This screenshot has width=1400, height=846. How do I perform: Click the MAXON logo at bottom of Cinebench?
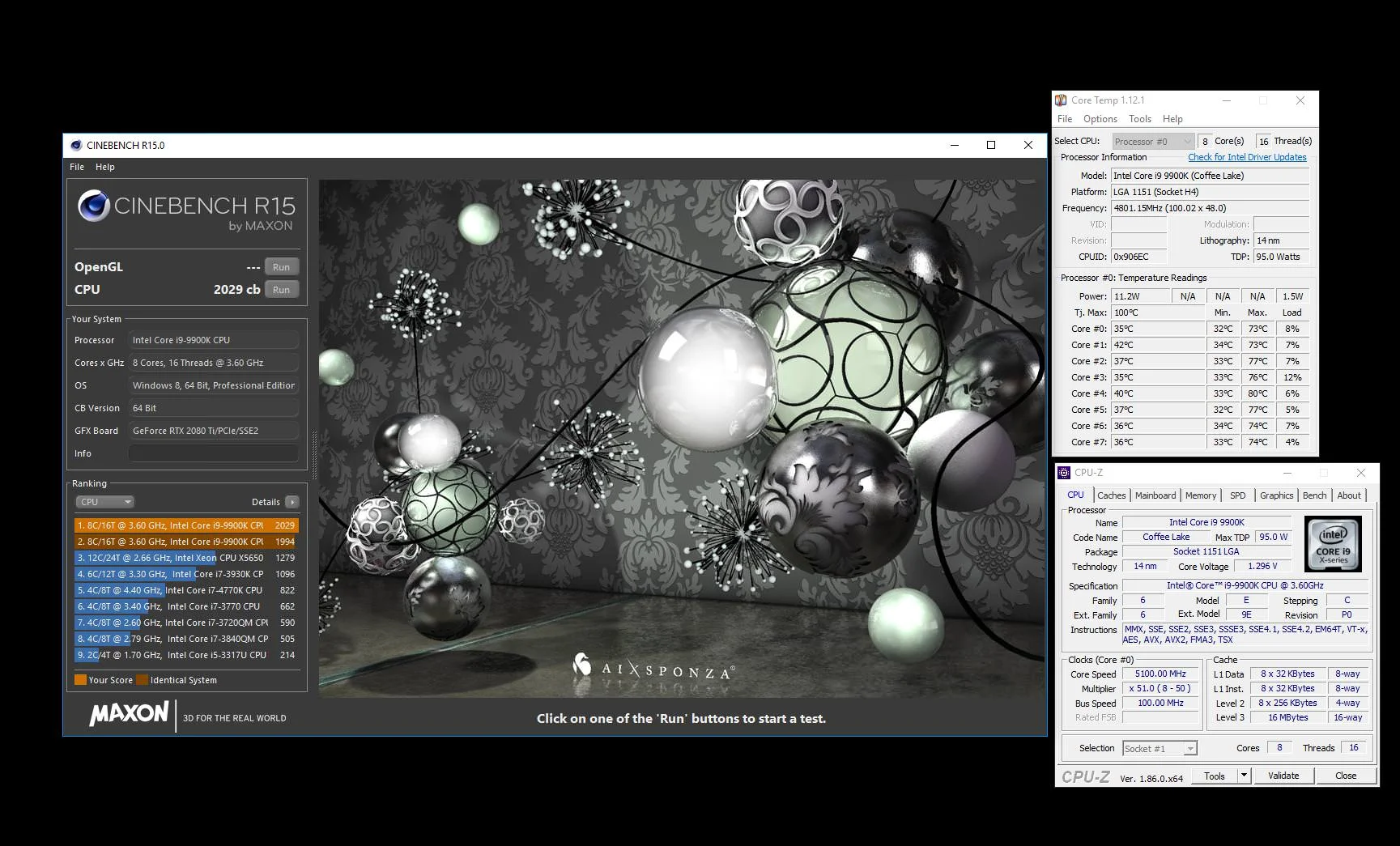pyautogui.click(x=129, y=714)
